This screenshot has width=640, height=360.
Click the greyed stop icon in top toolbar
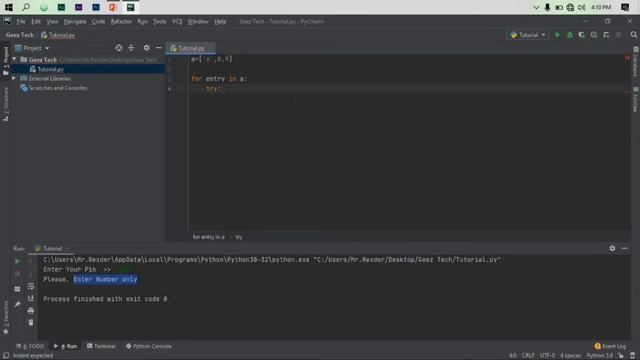point(619,35)
